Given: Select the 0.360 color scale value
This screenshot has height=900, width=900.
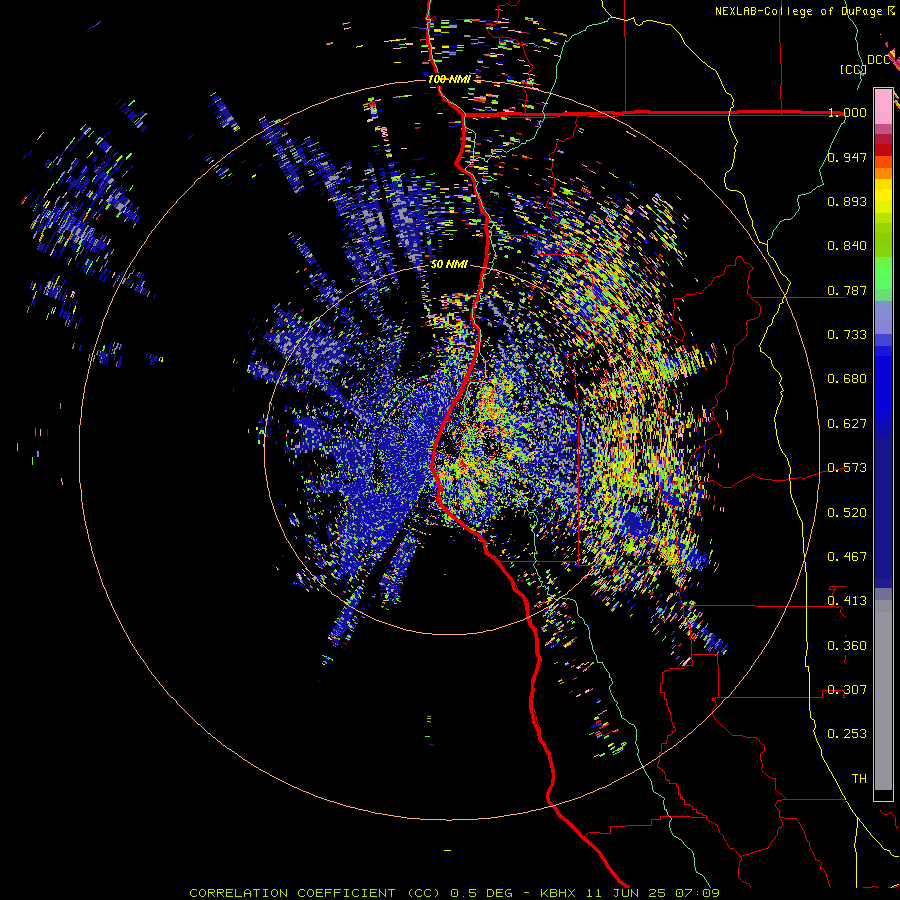Looking at the screenshot, I should [847, 646].
